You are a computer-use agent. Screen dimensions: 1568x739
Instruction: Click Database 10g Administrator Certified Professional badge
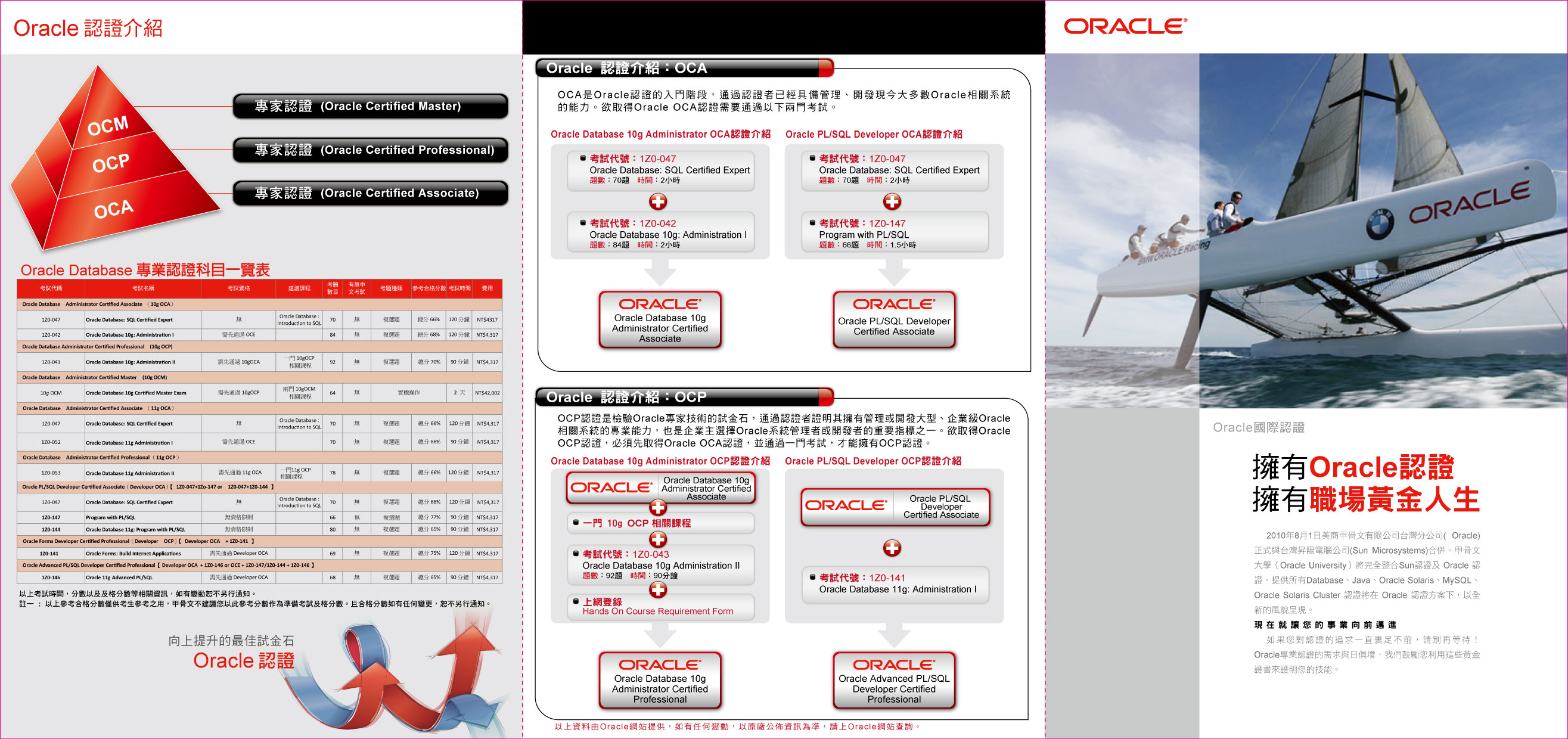(x=660, y=681)
